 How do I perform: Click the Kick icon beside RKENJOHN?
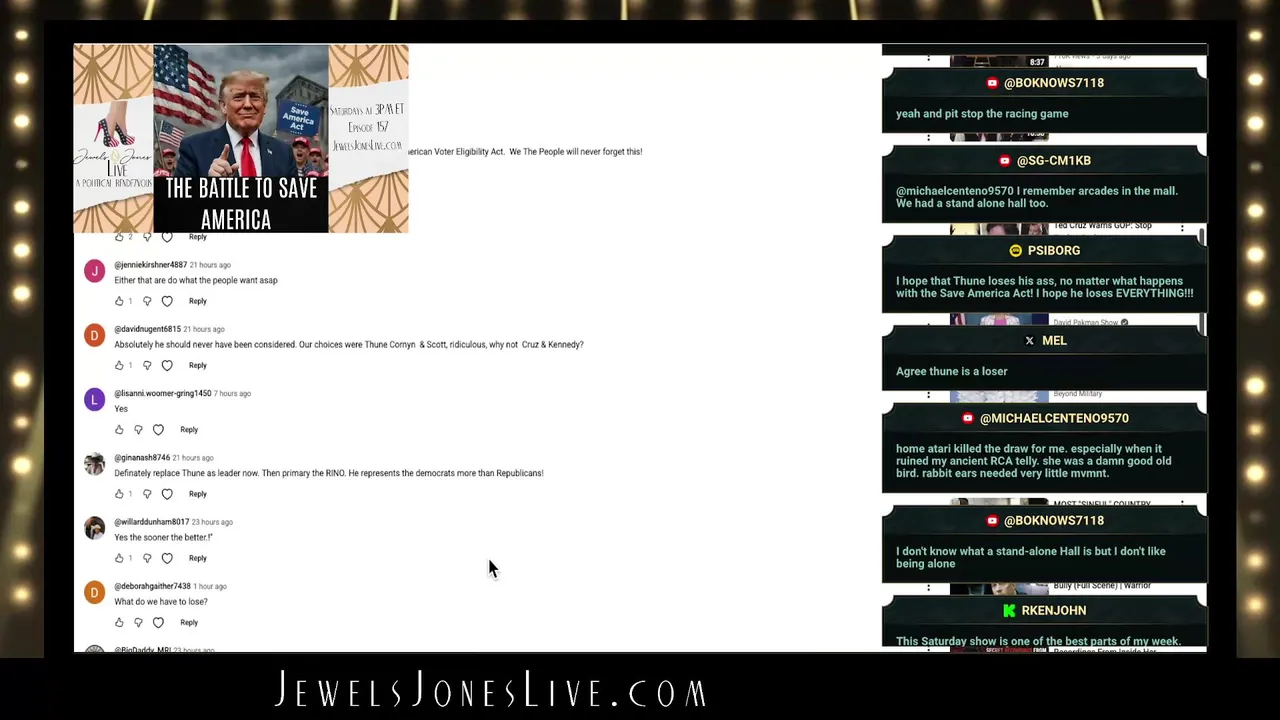(x=1009, y=611)
